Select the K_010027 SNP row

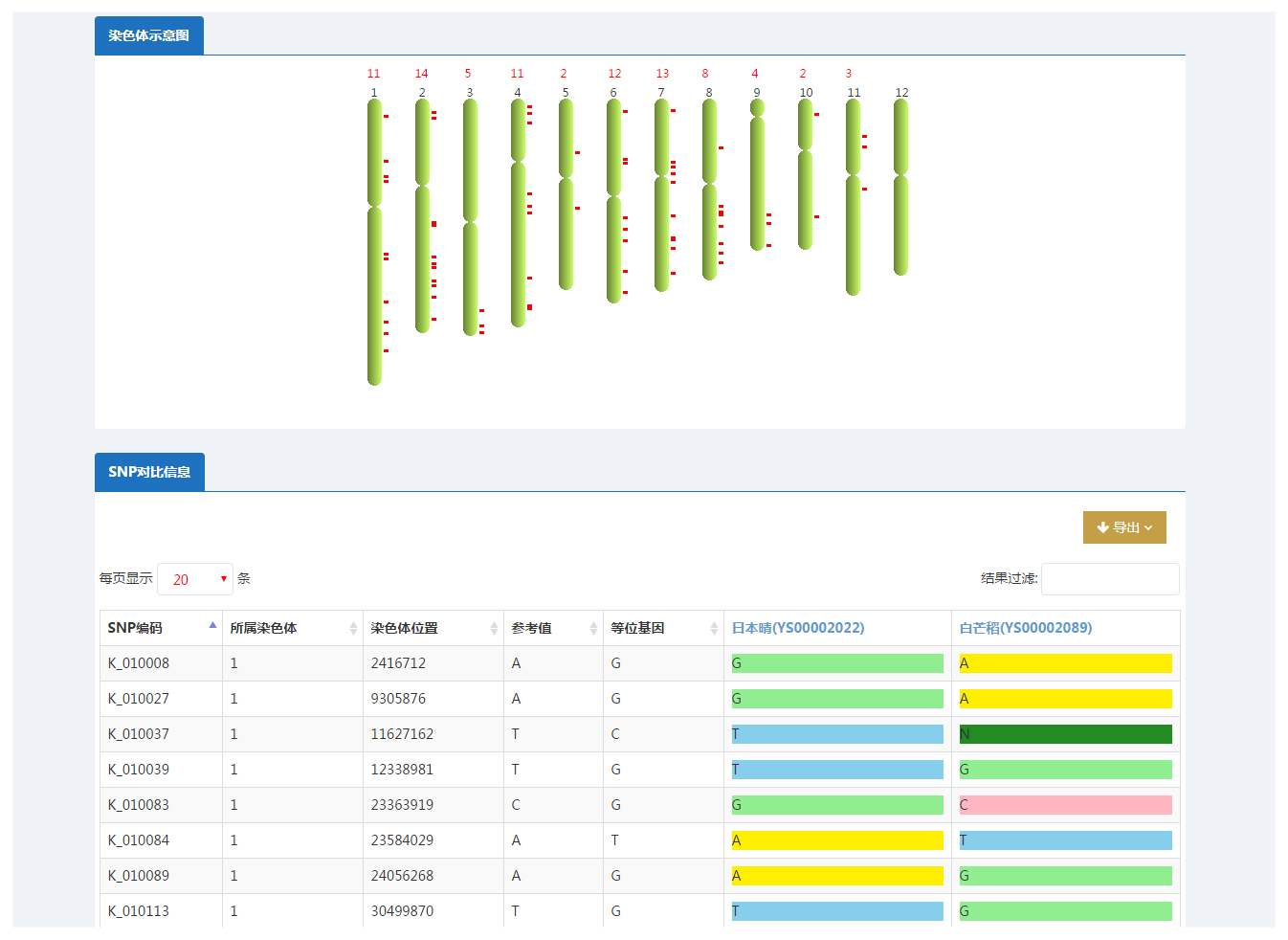pyautogui.click(x=139, y=699)
